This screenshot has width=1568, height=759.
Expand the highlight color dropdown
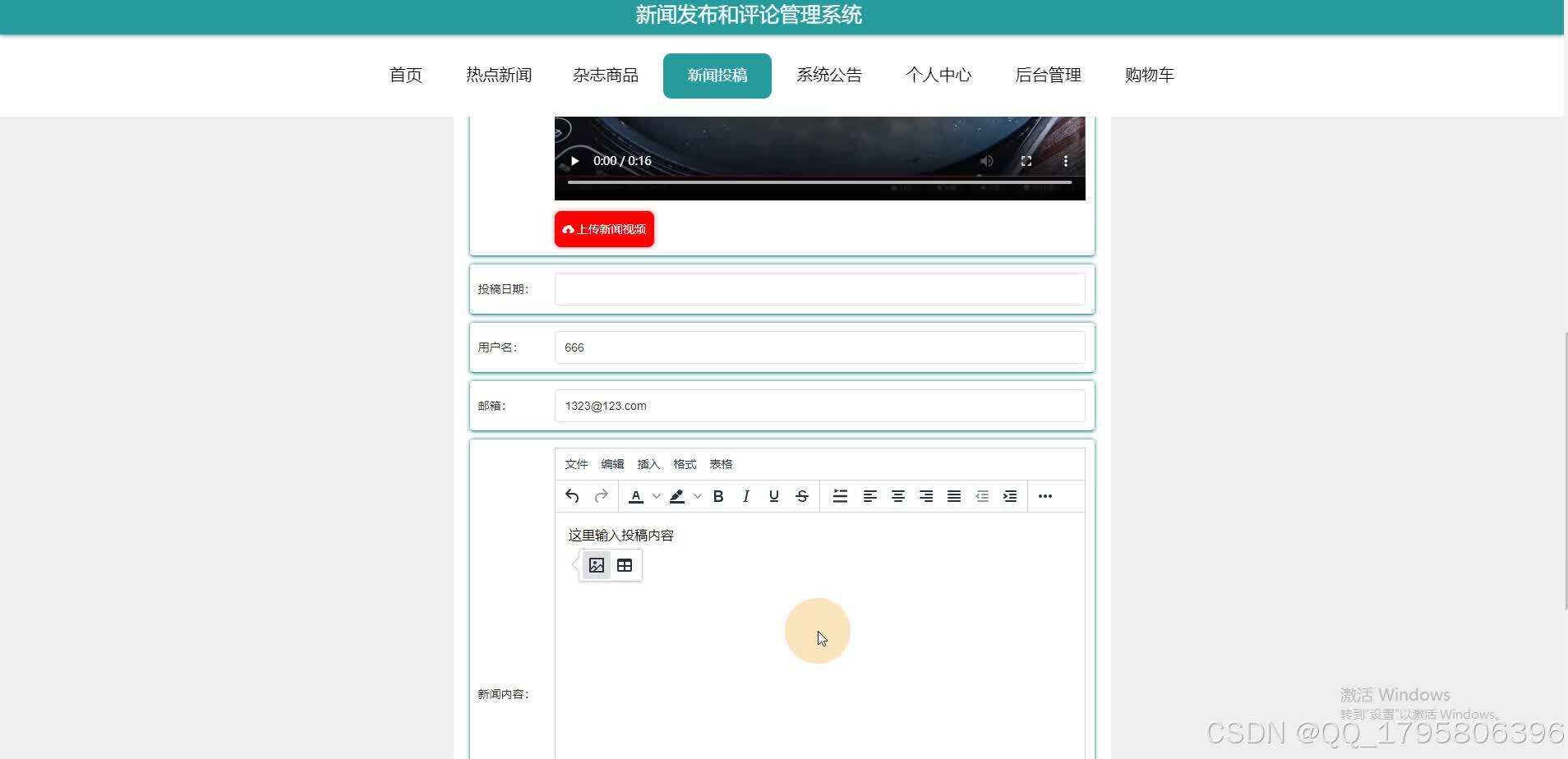pos(697,496)
